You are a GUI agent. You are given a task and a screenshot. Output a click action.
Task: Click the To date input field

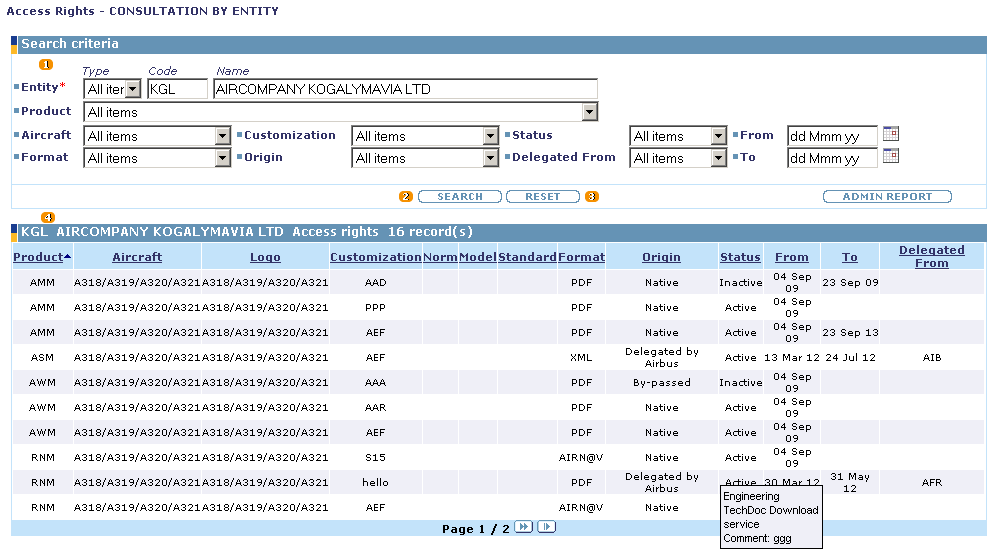tap(832, 158)
